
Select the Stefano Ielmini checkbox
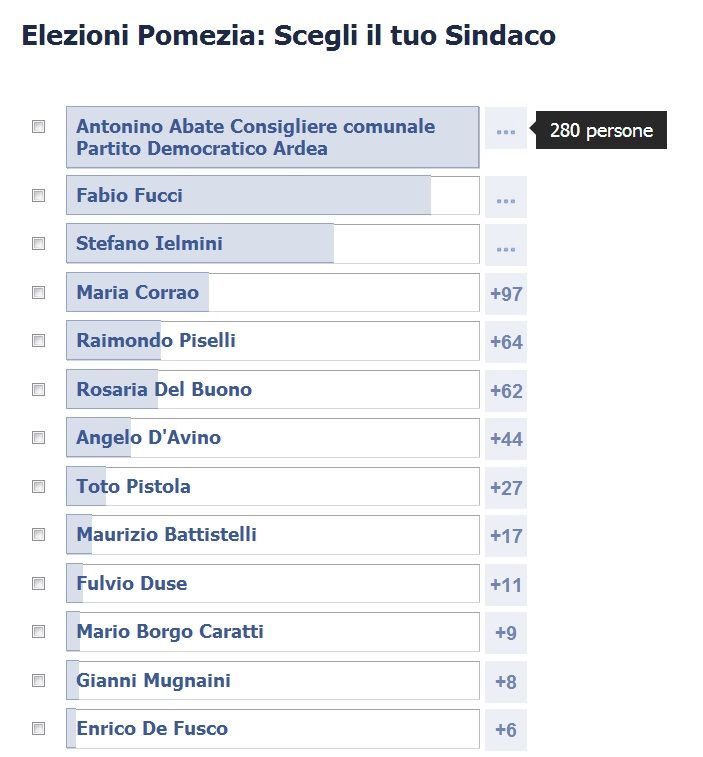click(x=39, y=243)
